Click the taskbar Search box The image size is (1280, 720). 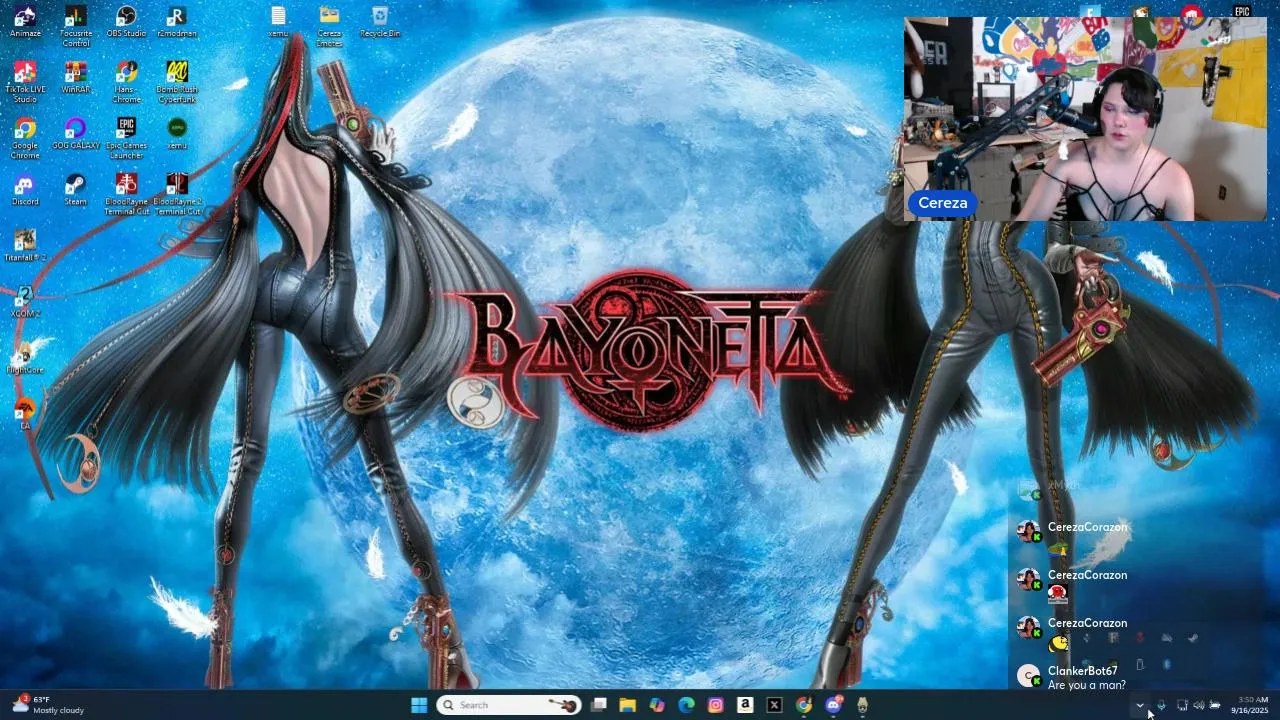pyautogui.click(x=509, y=705)
